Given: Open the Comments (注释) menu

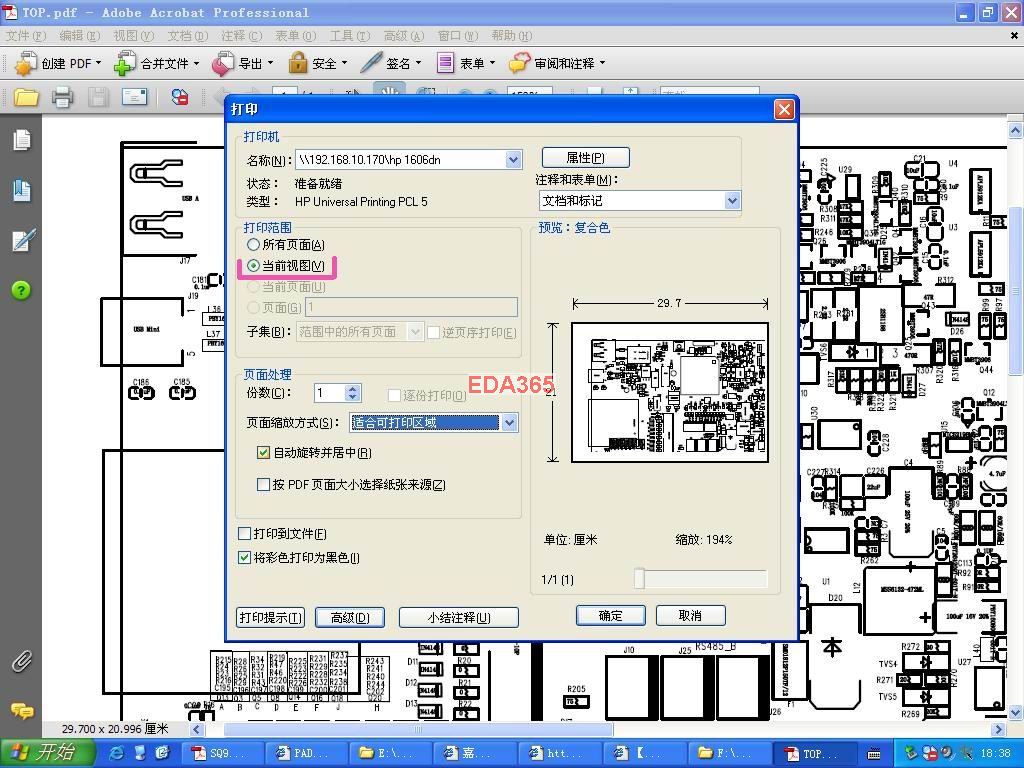Looking at the screenshot, I should (241, 36).
